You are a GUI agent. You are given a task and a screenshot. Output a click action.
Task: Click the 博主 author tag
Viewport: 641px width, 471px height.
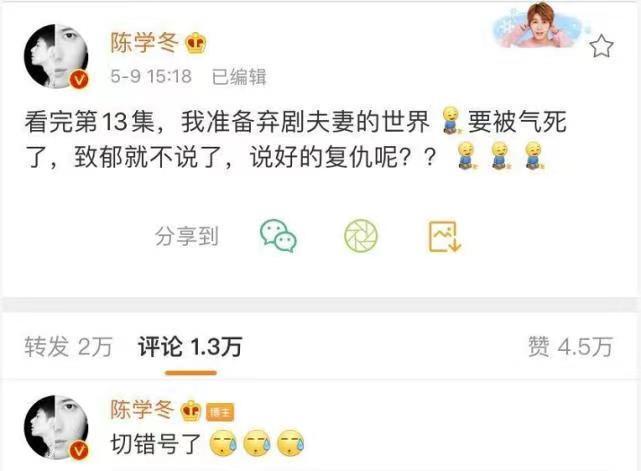(220, 412)
